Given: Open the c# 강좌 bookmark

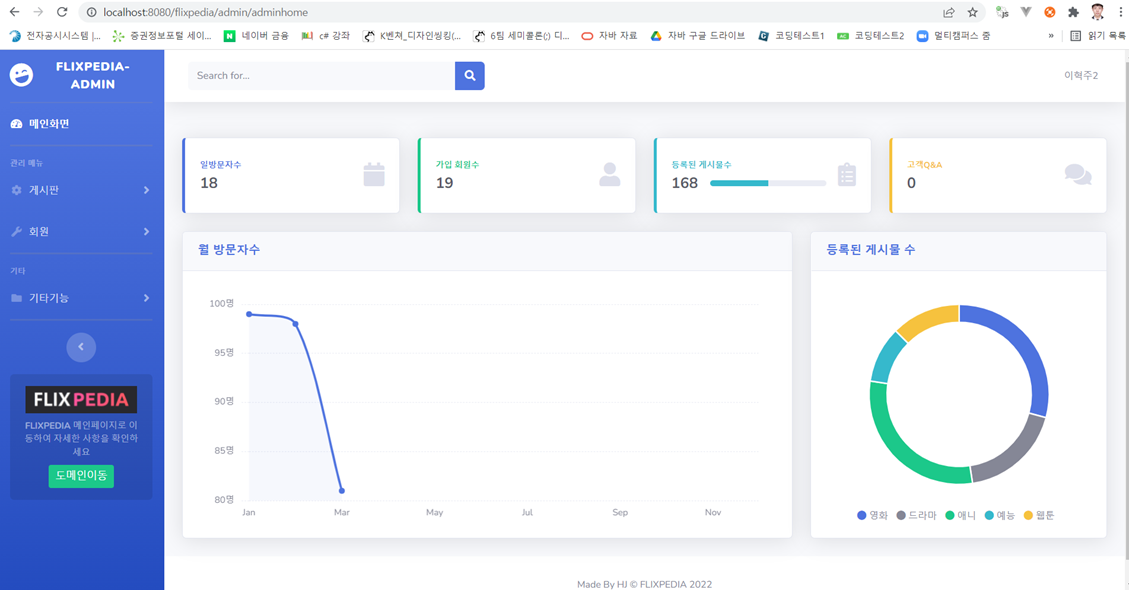Looking at the screenshot, I should point(325,35).
